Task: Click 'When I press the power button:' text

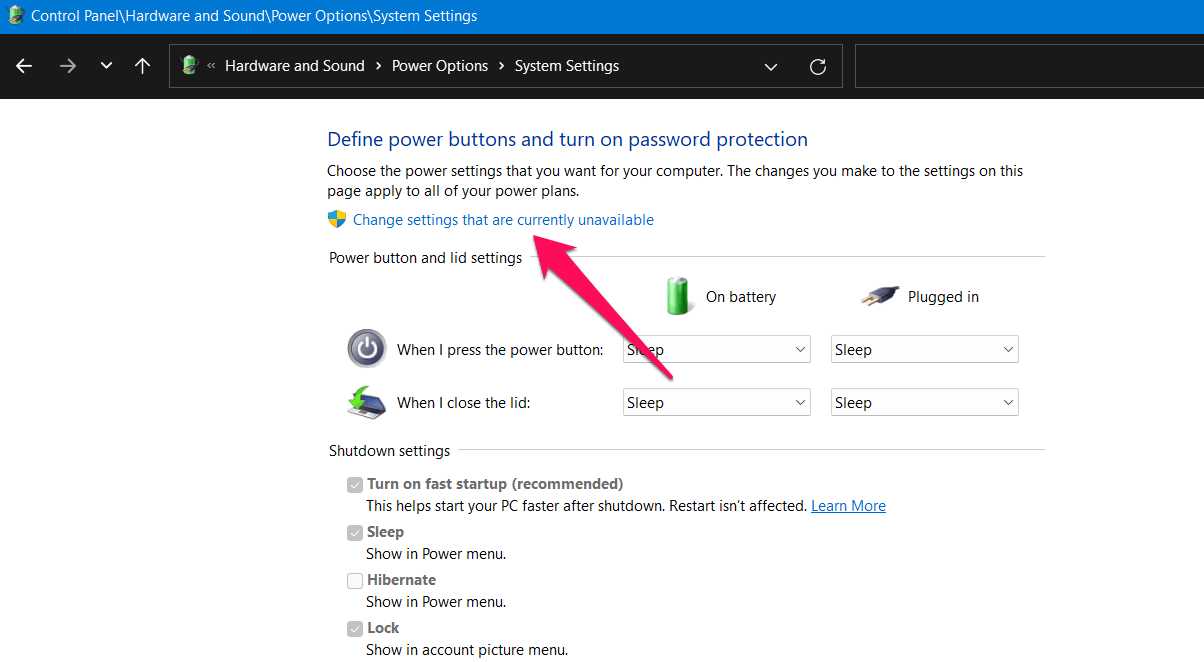Action: coord(500,350)
